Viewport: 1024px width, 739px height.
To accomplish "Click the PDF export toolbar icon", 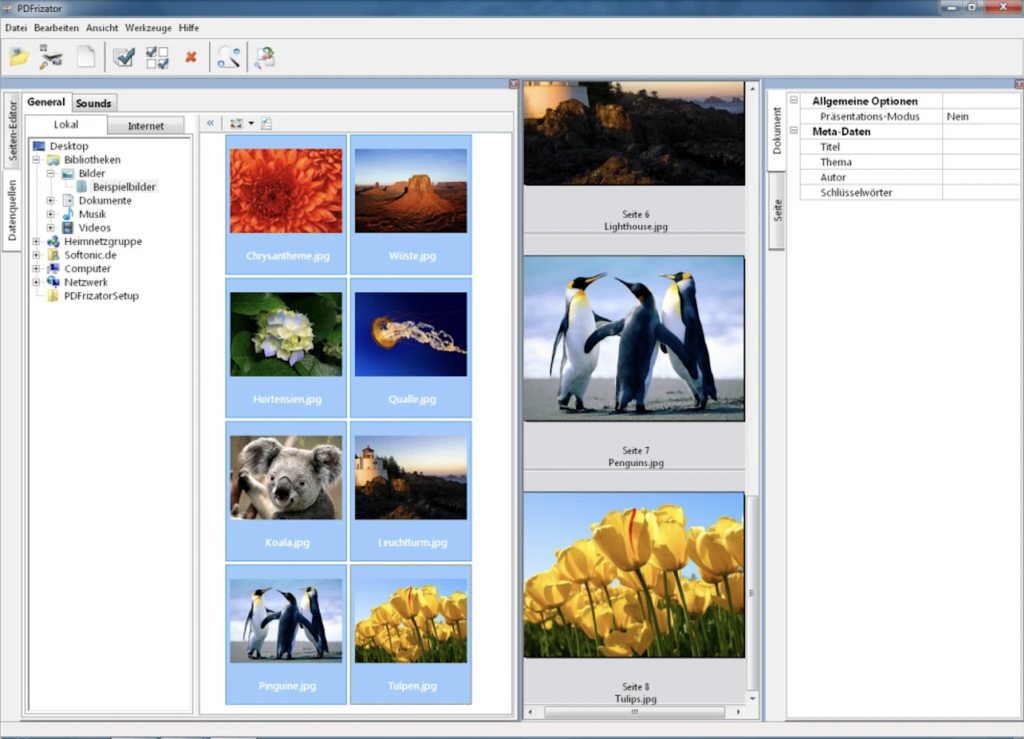I will (x=263, y=57).
